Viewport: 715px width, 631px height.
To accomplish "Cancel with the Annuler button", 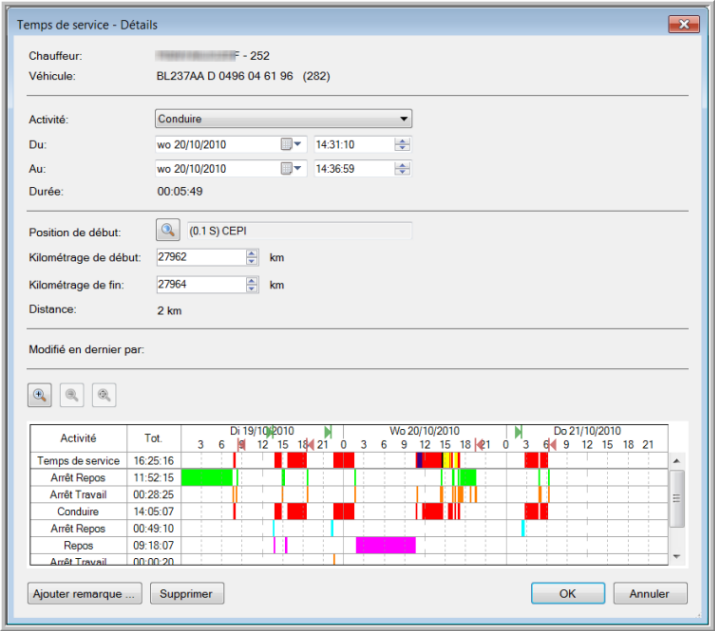I will click(649, 593).
